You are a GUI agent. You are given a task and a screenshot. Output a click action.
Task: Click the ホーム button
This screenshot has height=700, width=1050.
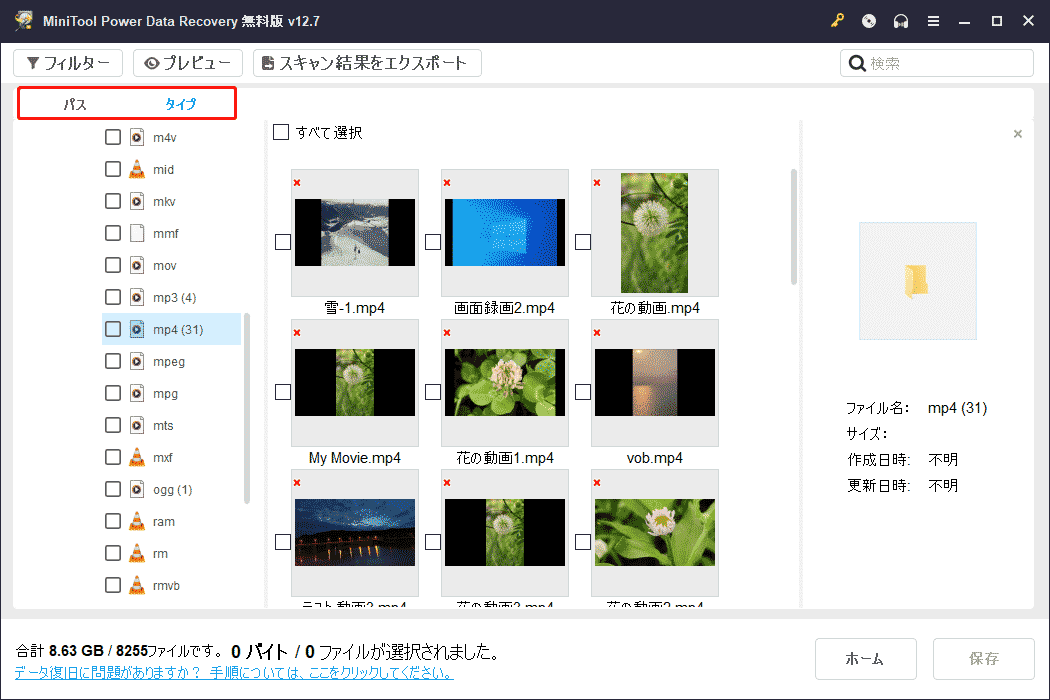pos(865,658)
